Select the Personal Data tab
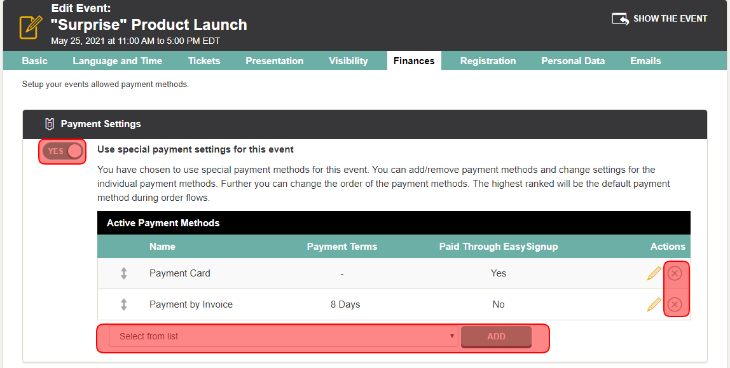 tap(573, 61)
